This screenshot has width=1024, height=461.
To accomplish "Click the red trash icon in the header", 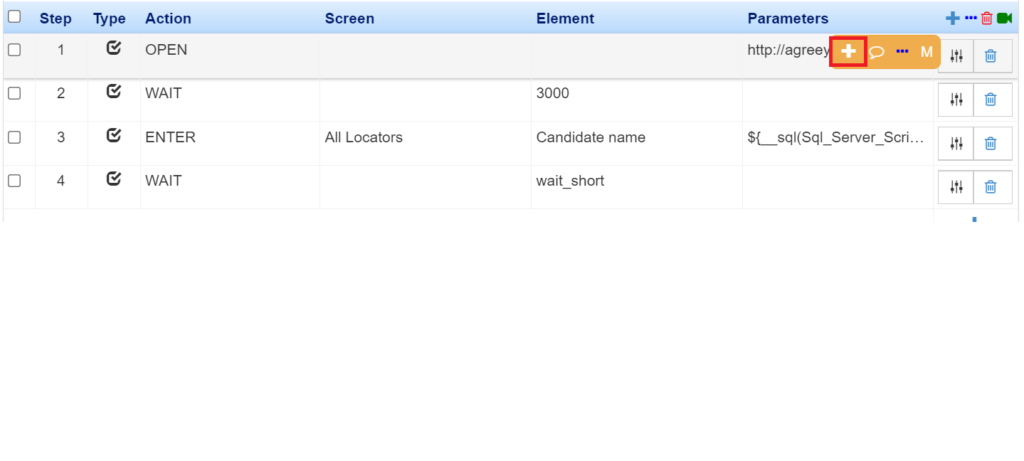I will (987, 18).
